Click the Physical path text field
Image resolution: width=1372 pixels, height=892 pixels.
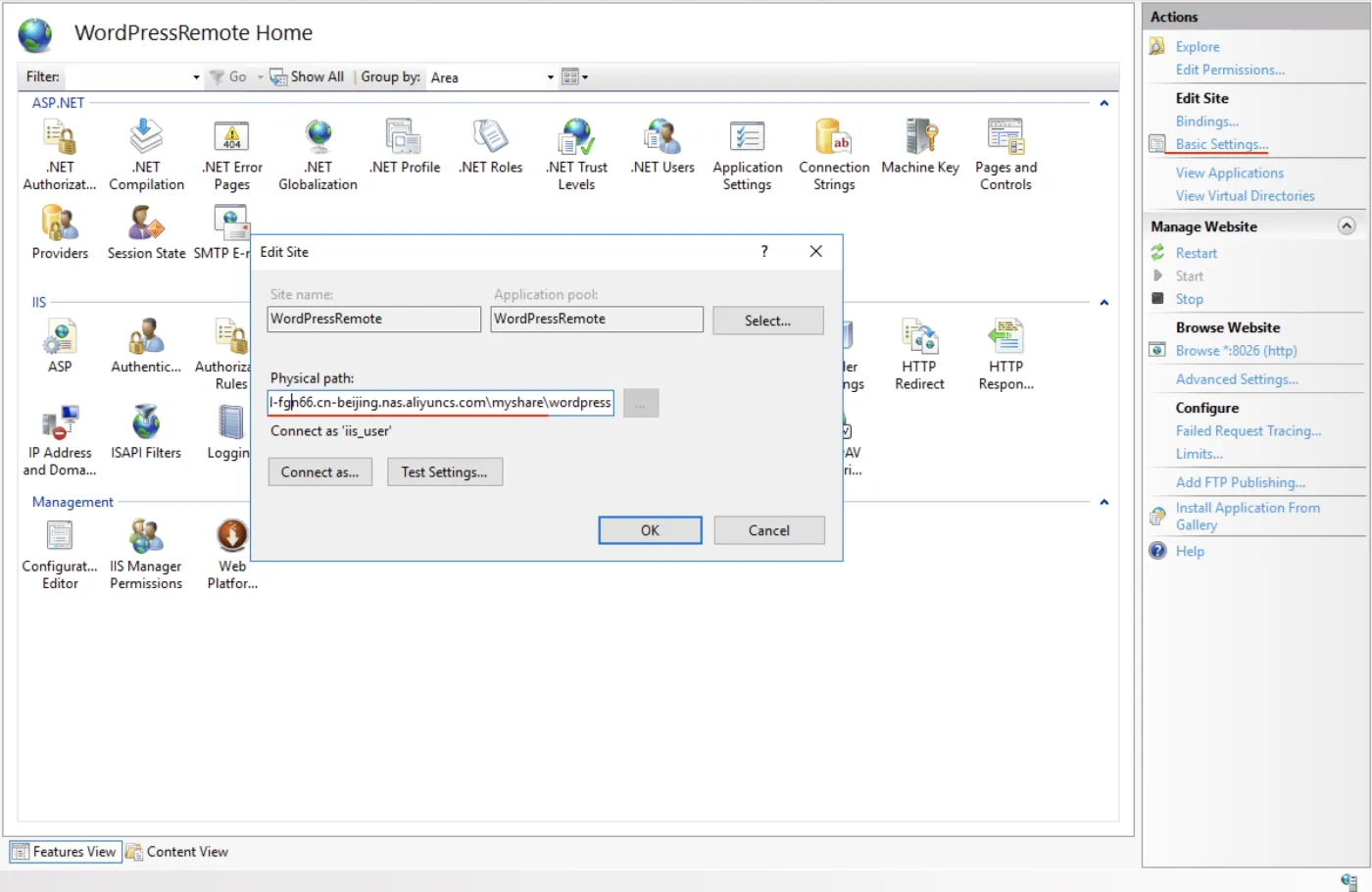coord(441,403)
